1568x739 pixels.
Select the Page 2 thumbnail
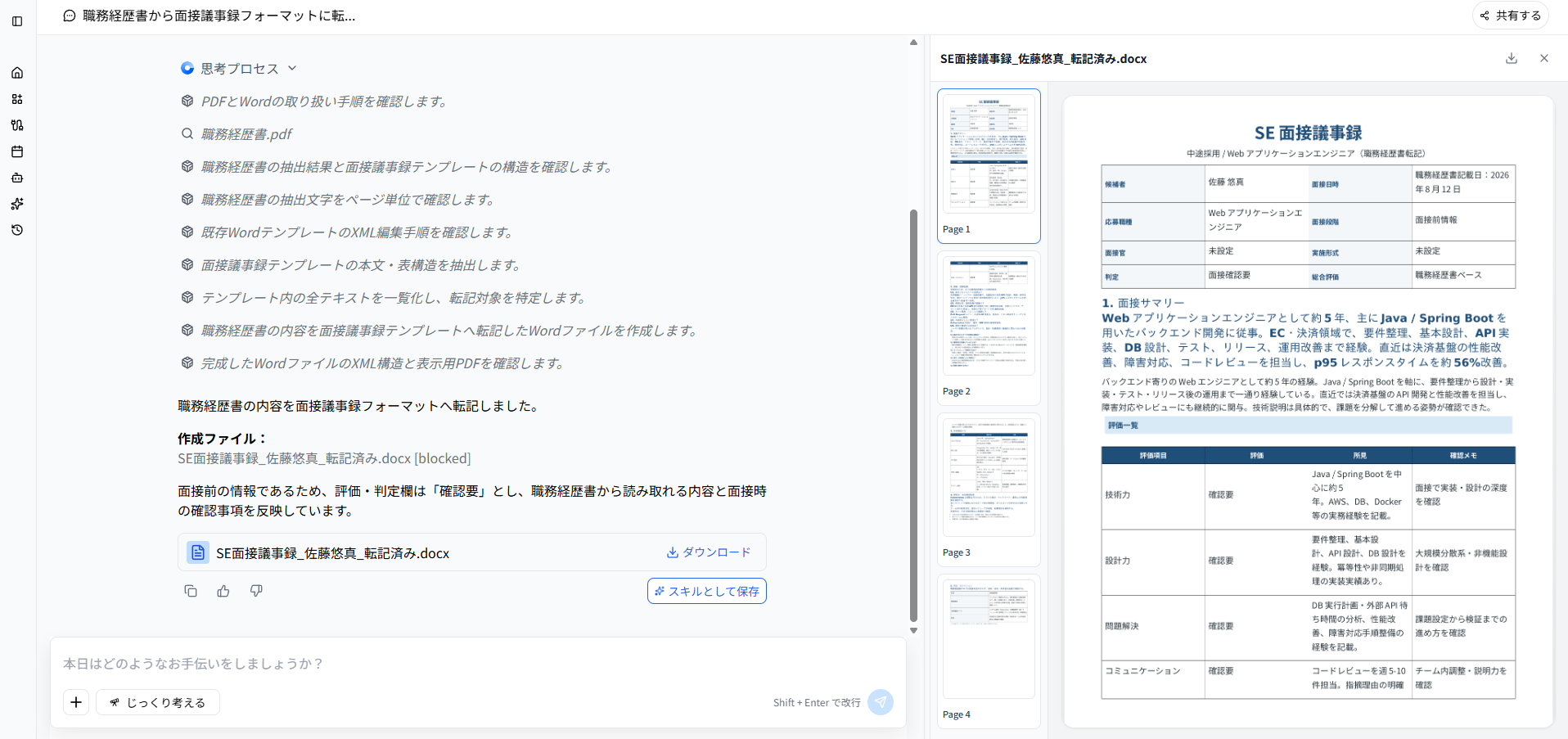pyautogui.click(x=989, y=328)
